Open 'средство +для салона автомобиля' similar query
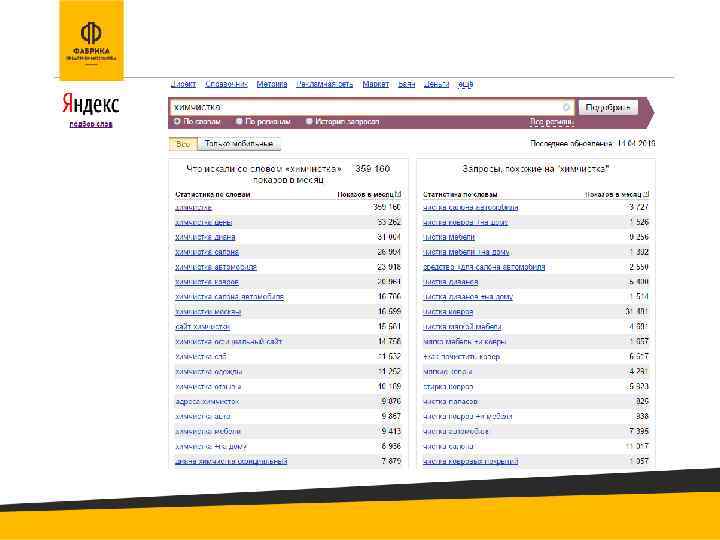The height and width of the screenshot is (540, 720). [x=484, y=267]
